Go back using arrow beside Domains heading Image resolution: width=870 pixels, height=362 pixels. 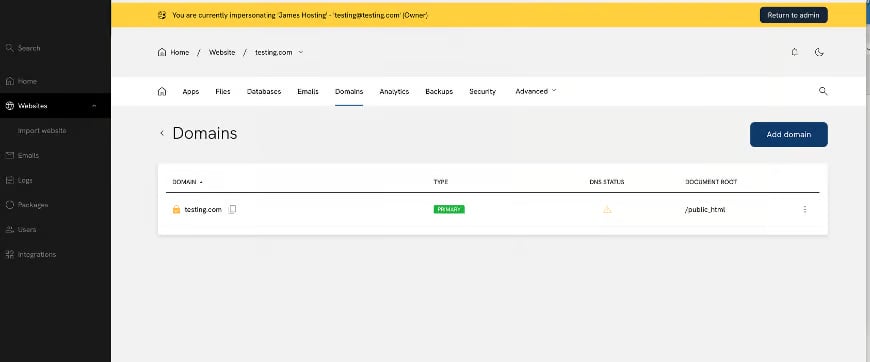coord(162,133)
